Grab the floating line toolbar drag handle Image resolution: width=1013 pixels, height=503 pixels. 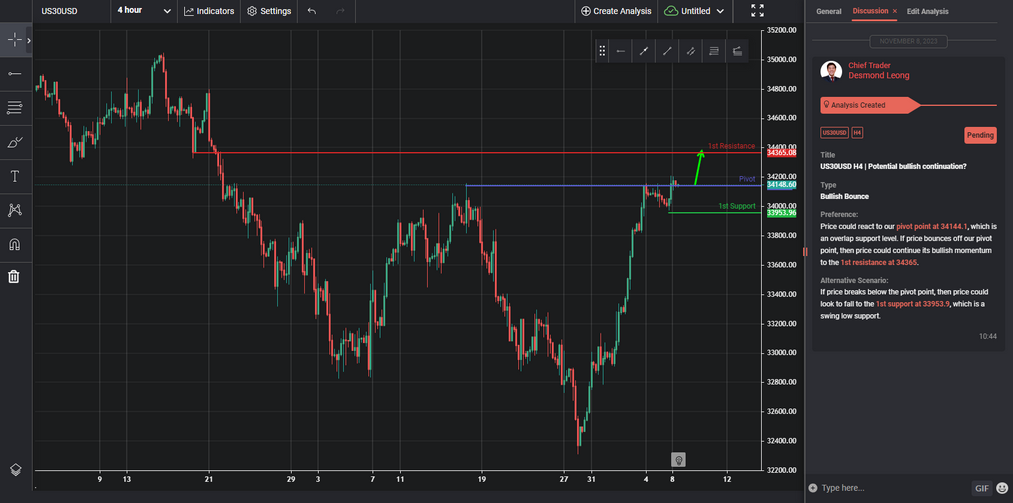pos(601,51)
